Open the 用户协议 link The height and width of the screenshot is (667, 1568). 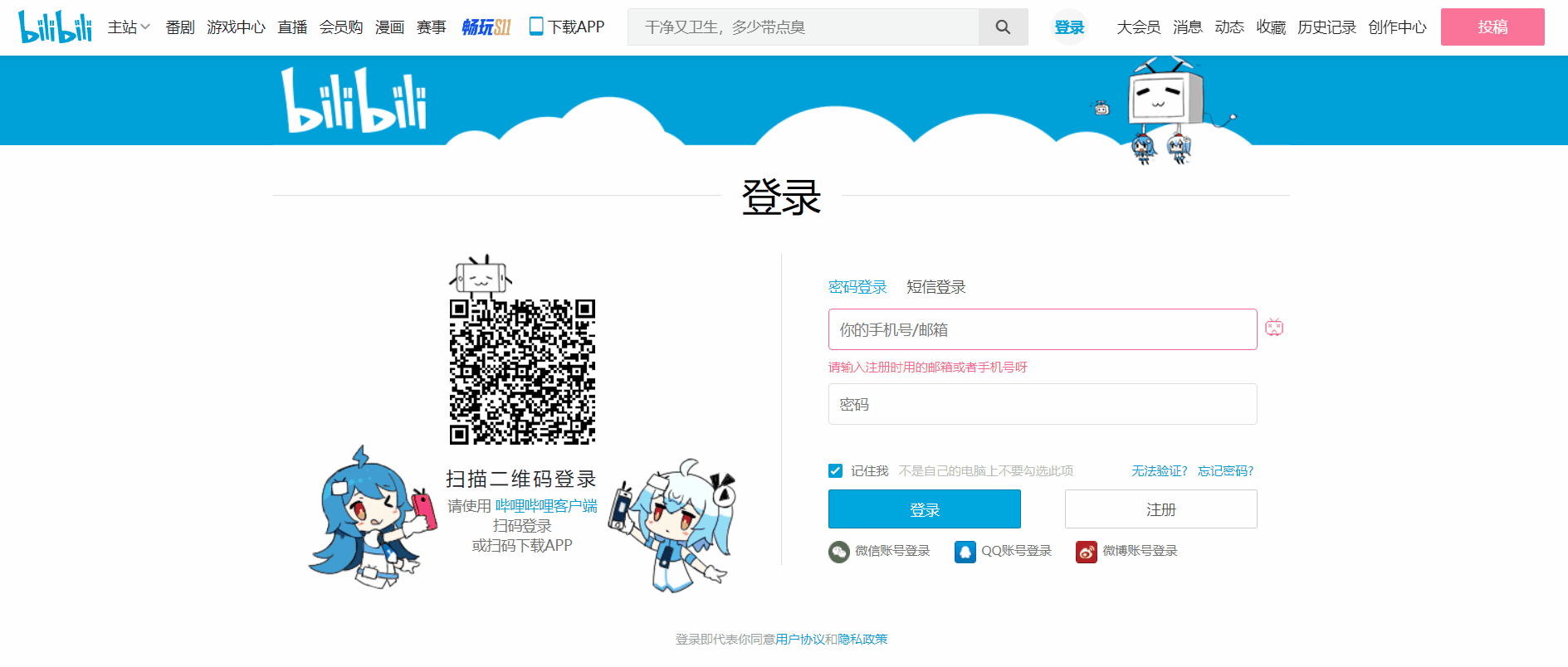pyautogui.click(x=800, y=639)
